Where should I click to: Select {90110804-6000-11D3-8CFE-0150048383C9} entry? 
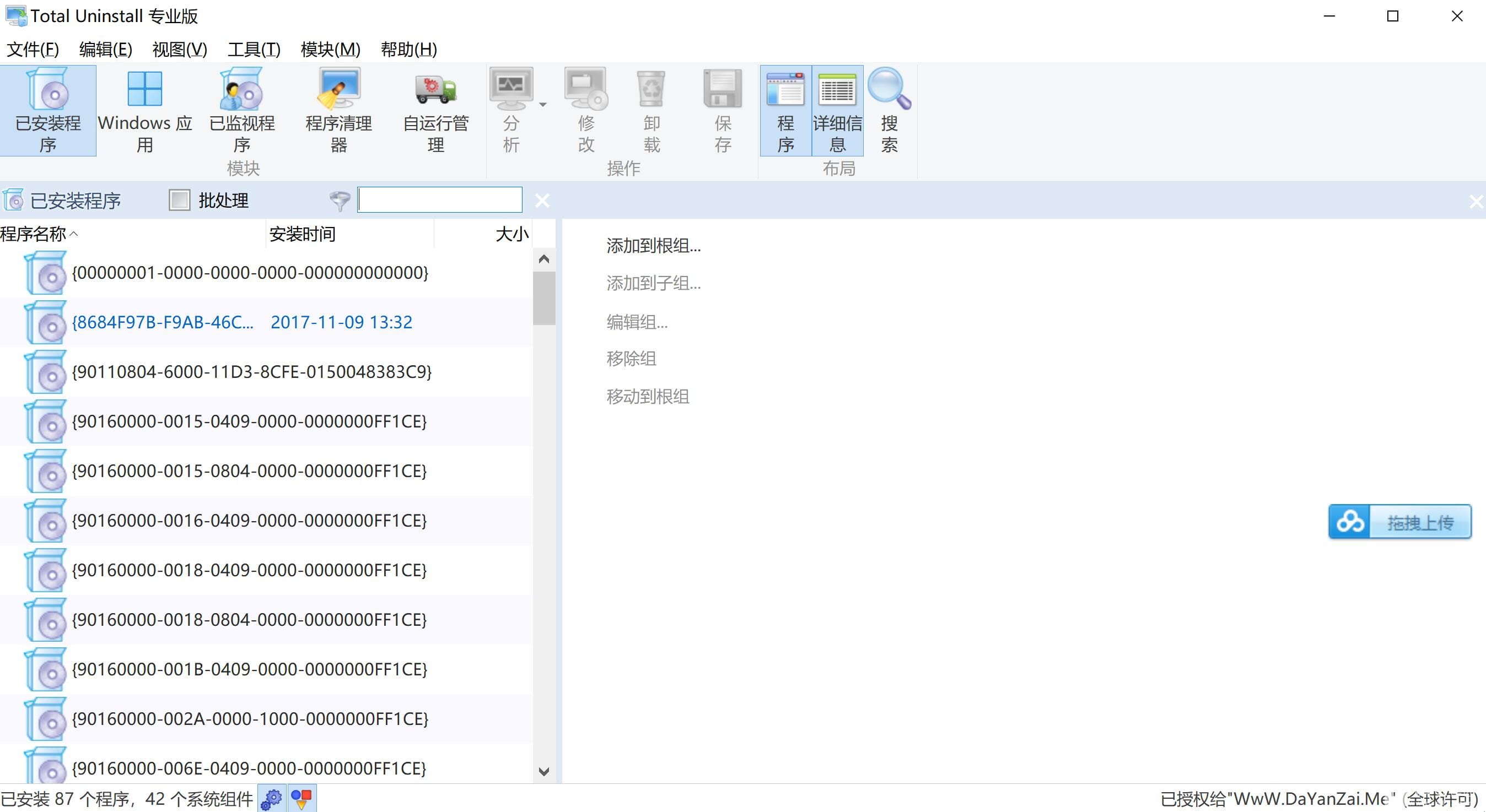266,372
